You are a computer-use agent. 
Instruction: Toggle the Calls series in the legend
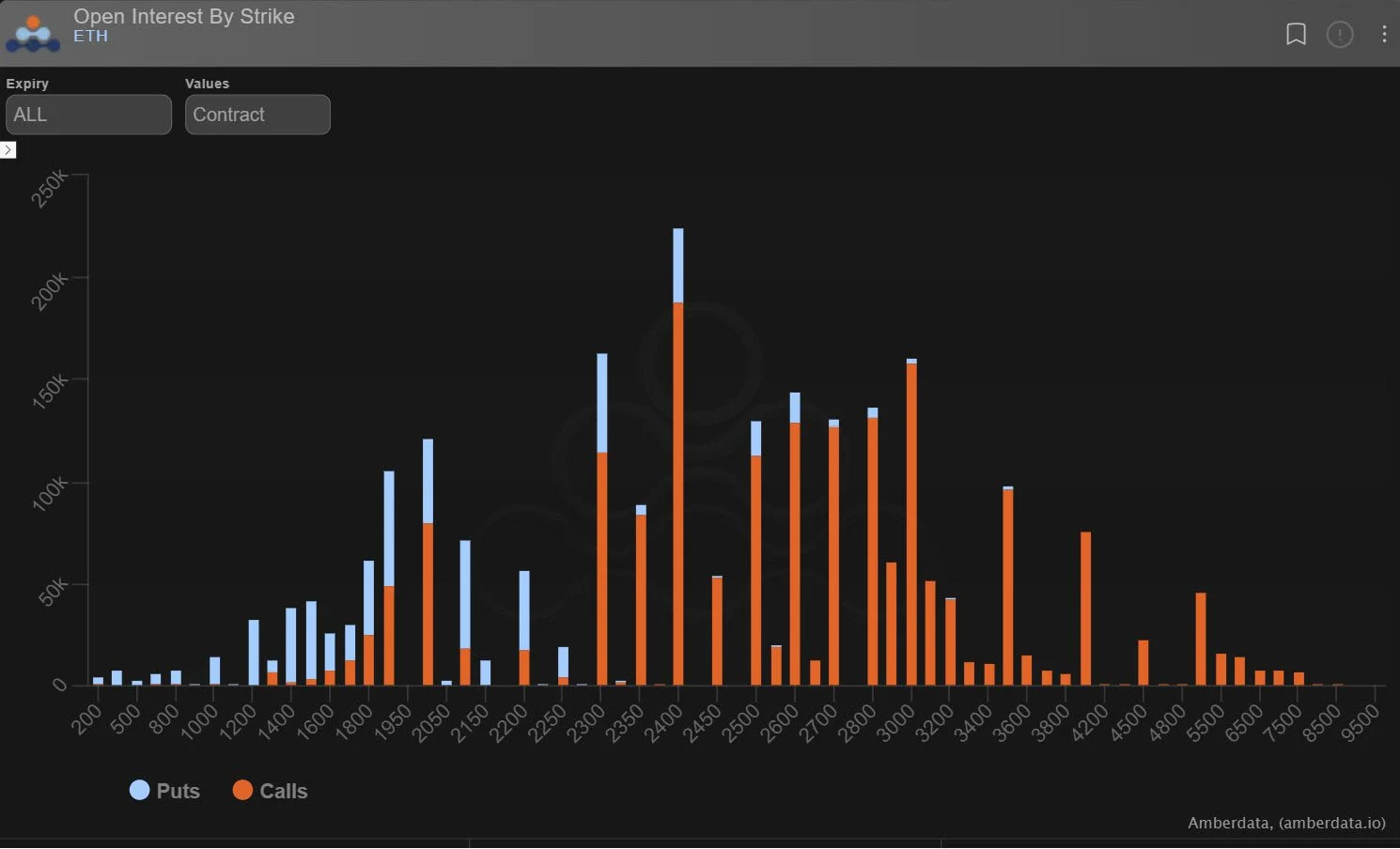click(x=270, y=791)
